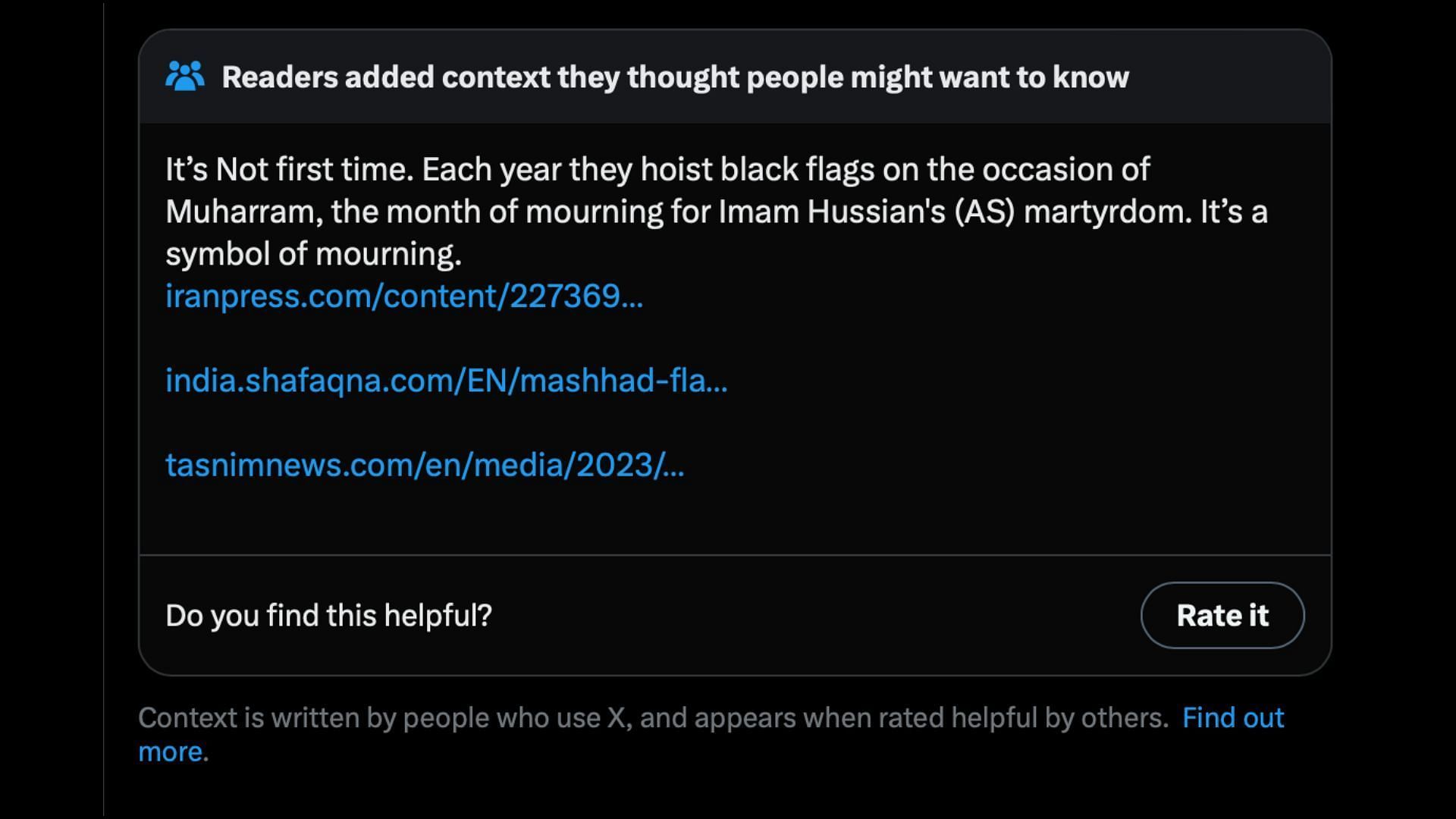Open the india.shafaqna.com mashhad link

point(447,380)
